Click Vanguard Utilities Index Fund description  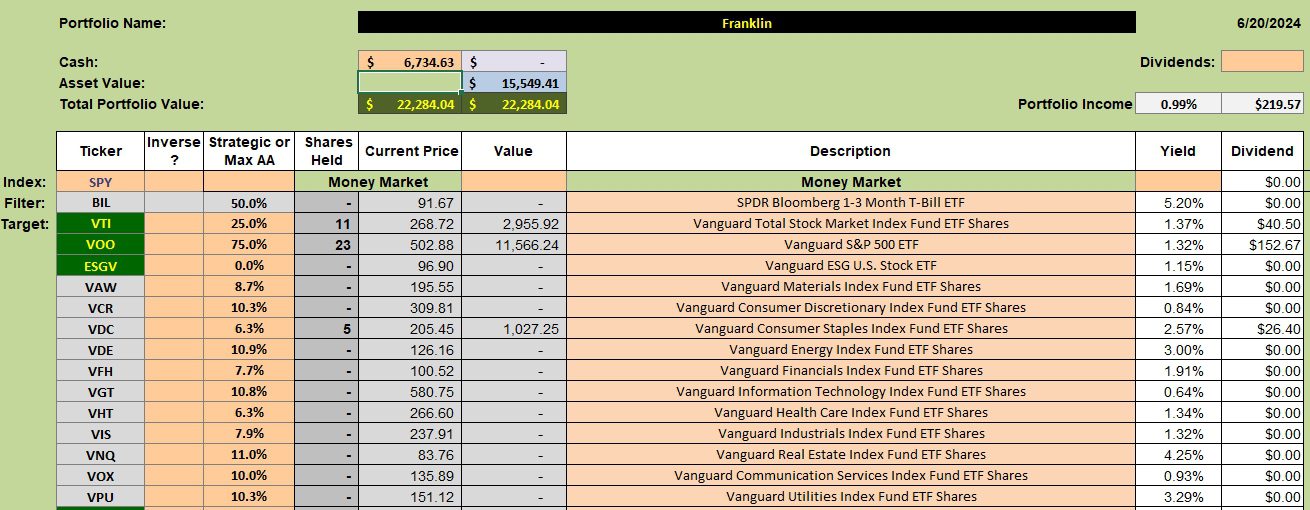851,497
